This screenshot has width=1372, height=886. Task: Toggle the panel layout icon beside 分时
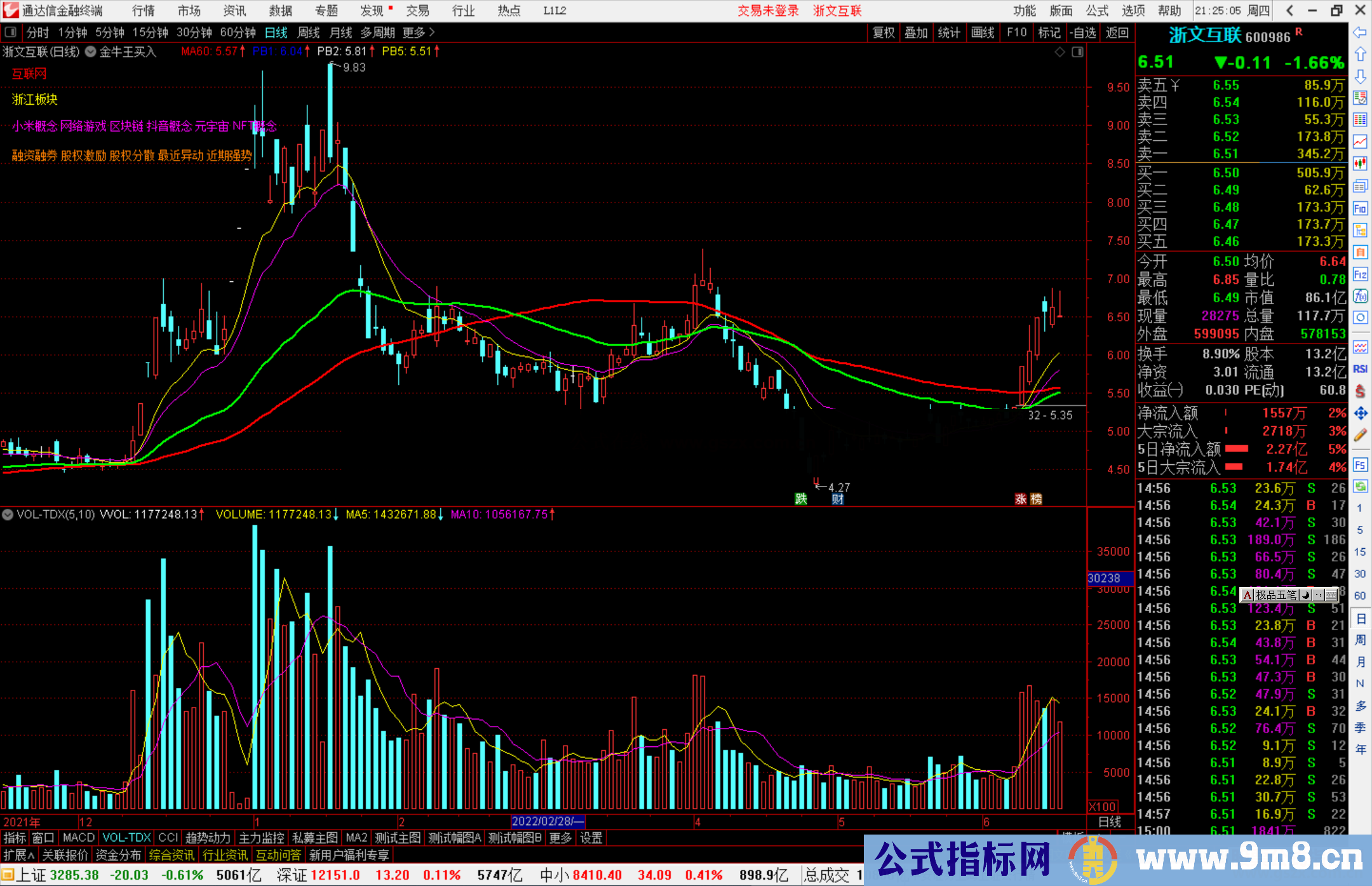(x=11, y=32)
